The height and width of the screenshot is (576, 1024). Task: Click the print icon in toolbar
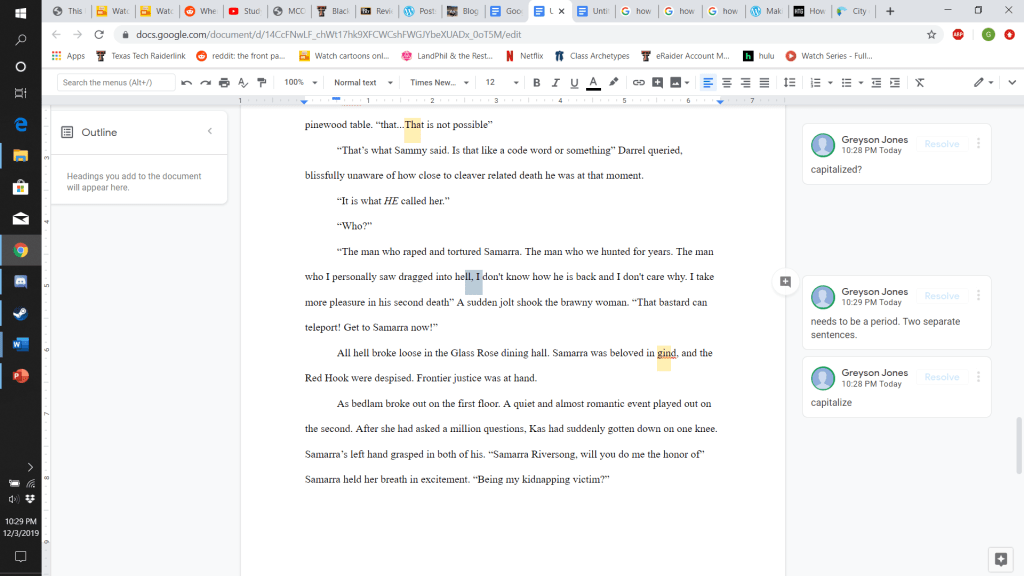tap(224, 82)
